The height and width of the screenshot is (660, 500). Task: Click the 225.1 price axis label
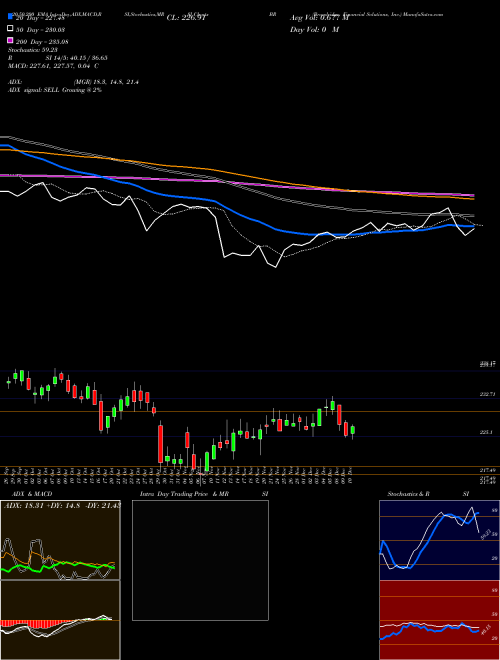coord(487,432)
